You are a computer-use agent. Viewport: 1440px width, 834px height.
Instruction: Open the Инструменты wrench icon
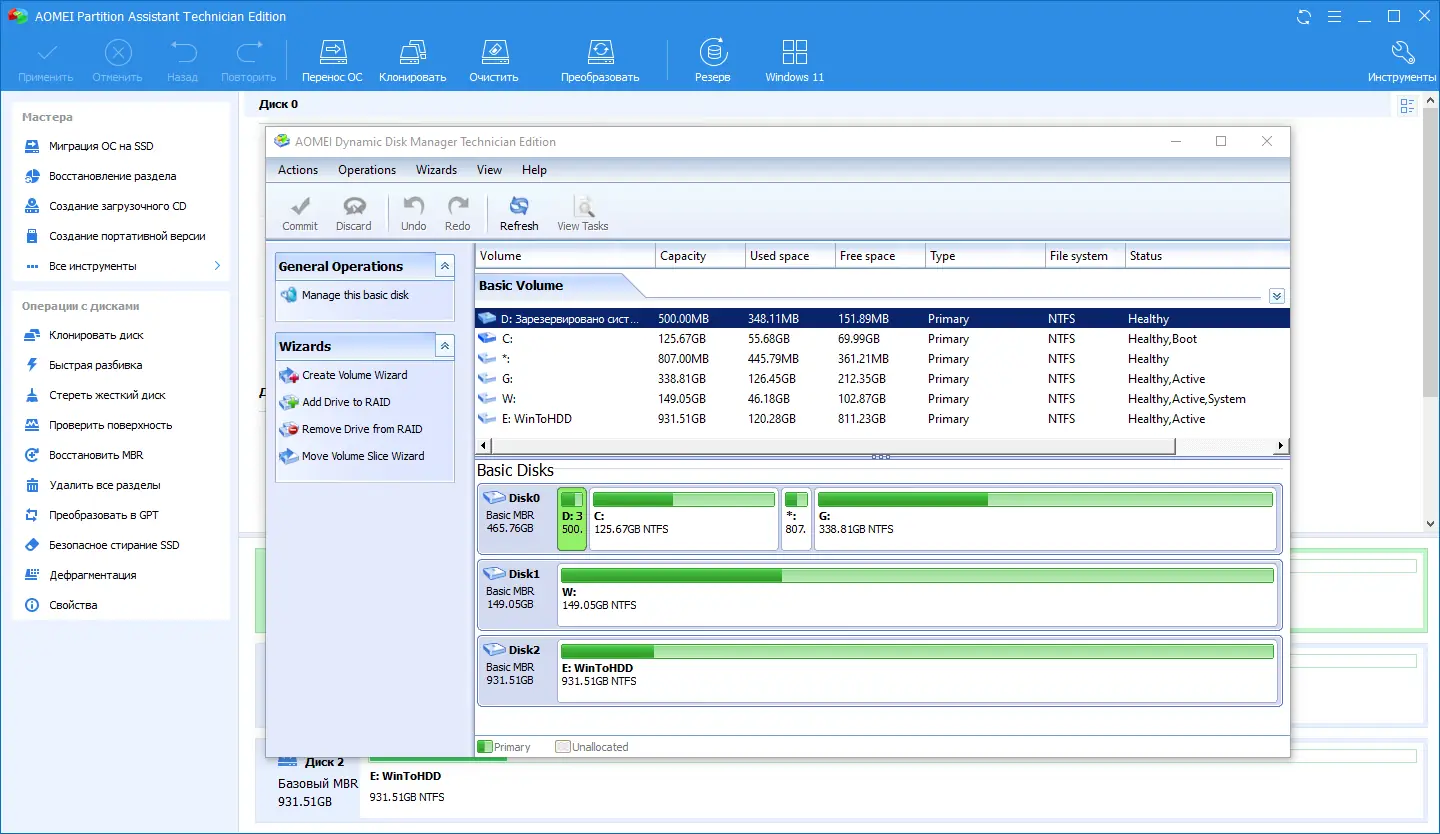(1402, 53)
